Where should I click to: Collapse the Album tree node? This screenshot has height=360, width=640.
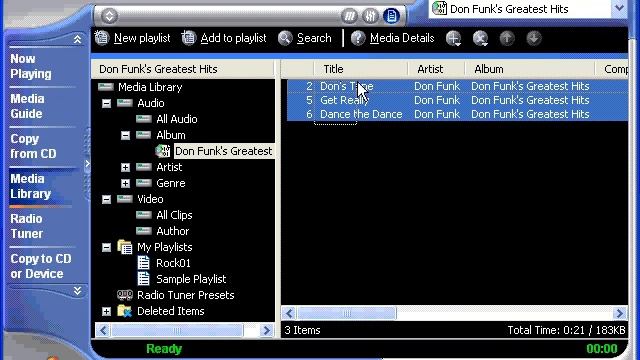[125, 136]
